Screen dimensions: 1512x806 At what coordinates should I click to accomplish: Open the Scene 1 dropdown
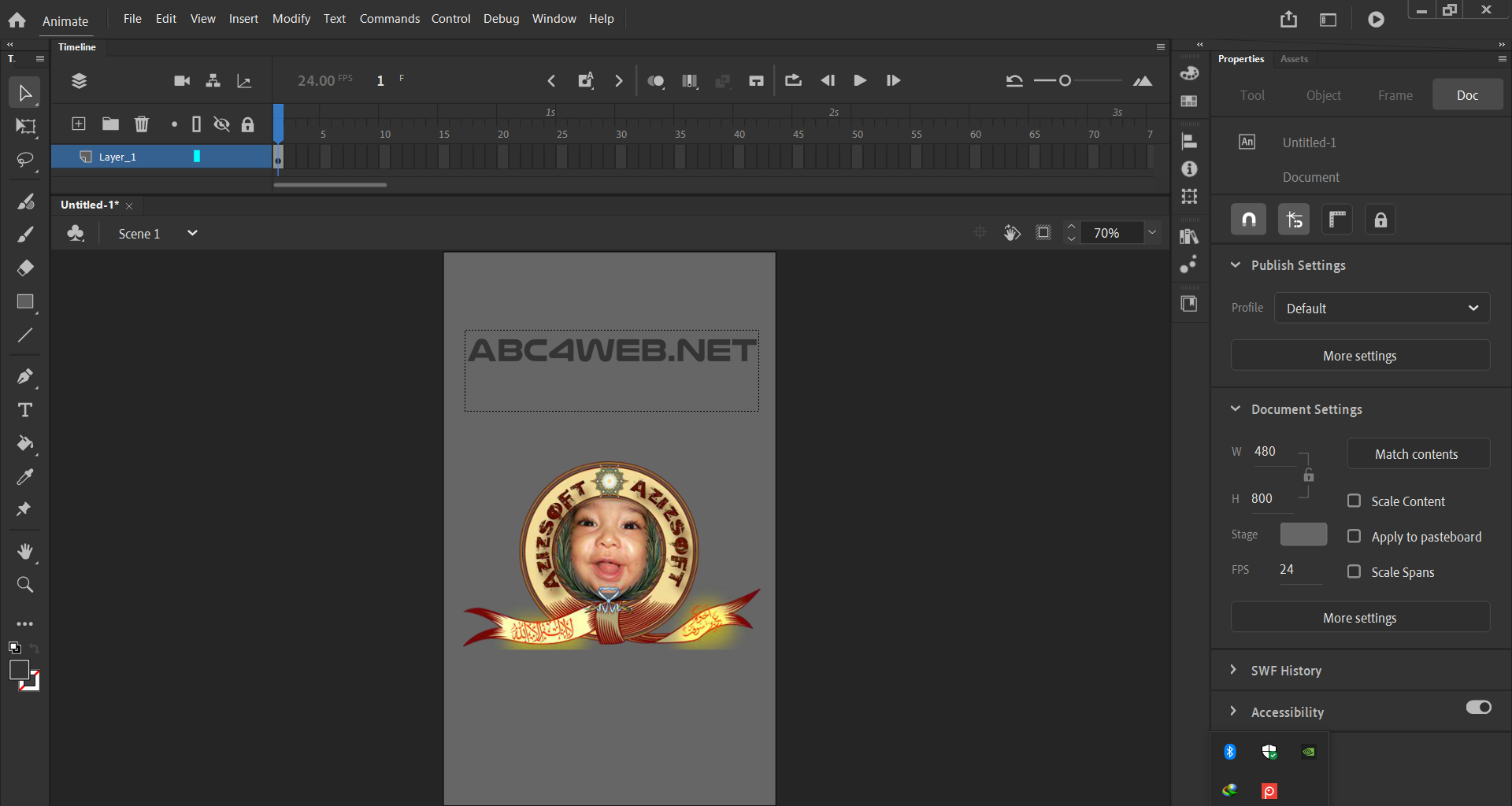(191, 233)
